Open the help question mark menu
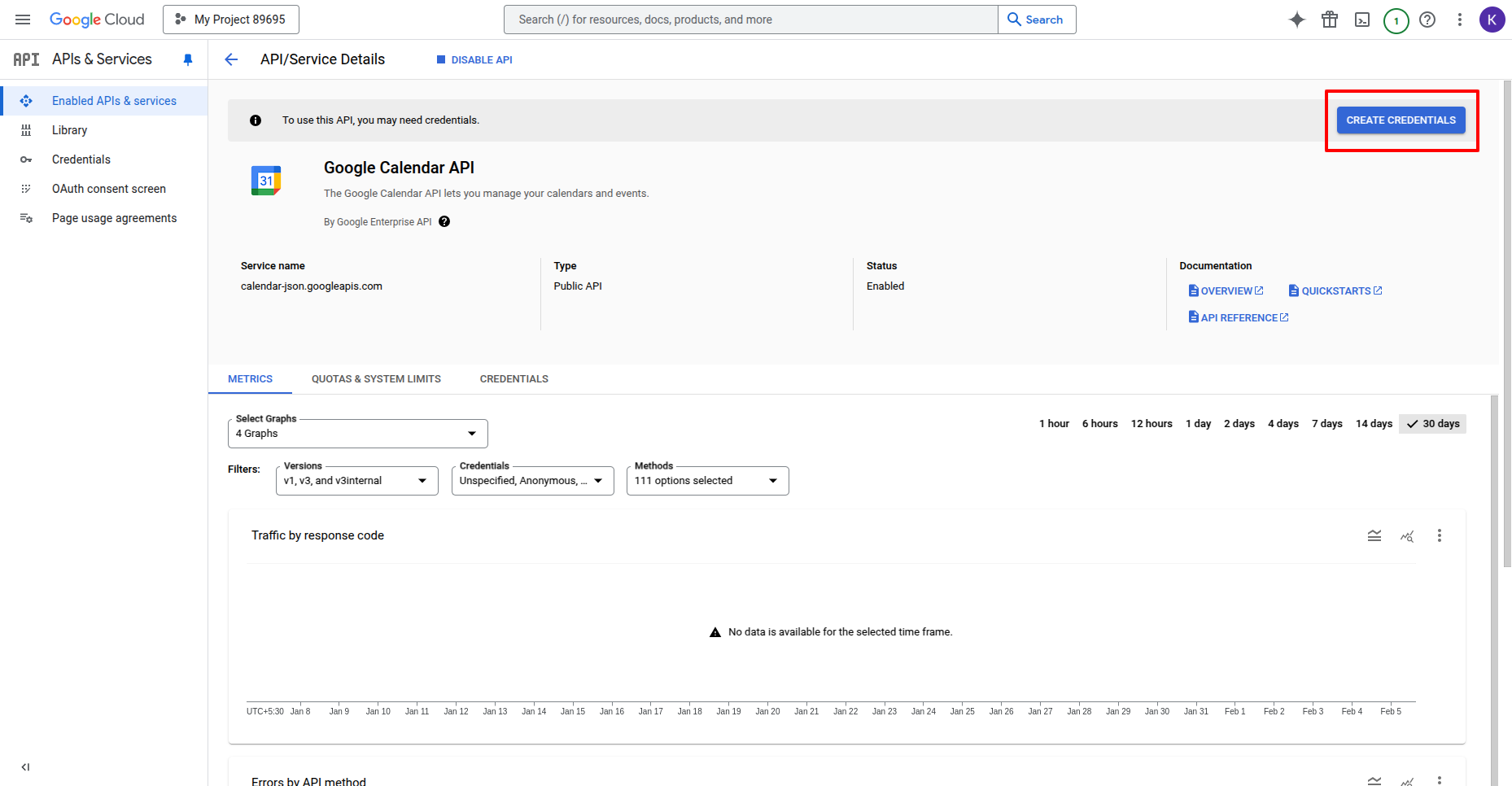Screen dimensions: 1512x786 [1427, 20]
